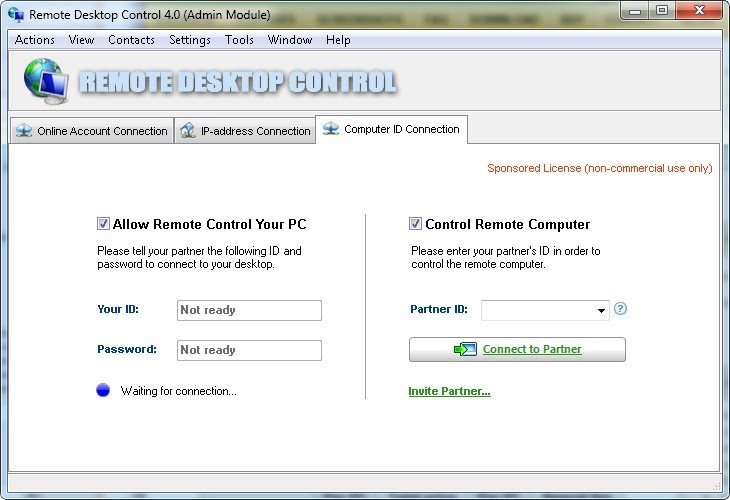
Task: Maximize the Remote Desktop Control window
Action: [662, 11]
